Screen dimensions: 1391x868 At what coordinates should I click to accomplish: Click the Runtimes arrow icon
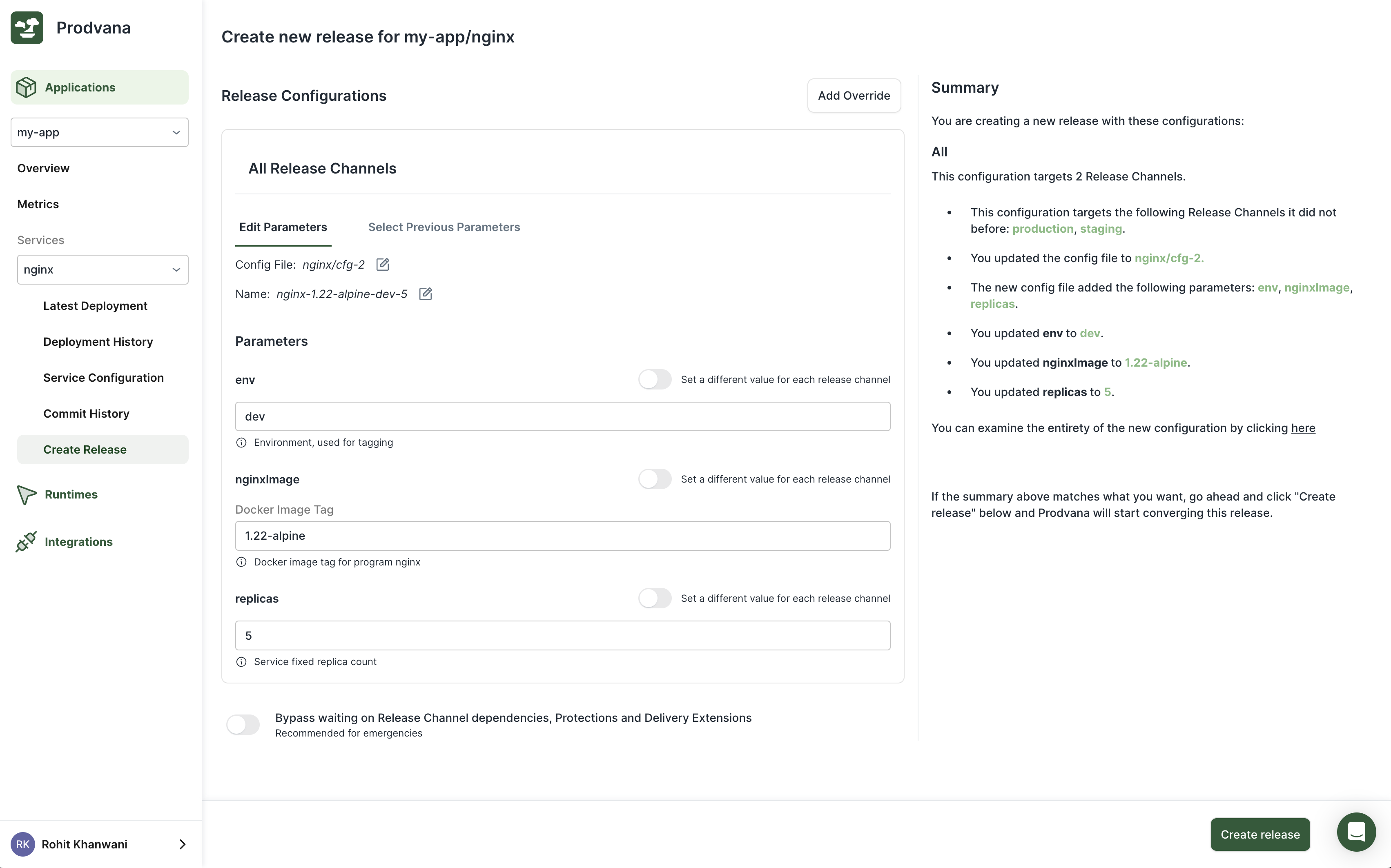[27, 494]
